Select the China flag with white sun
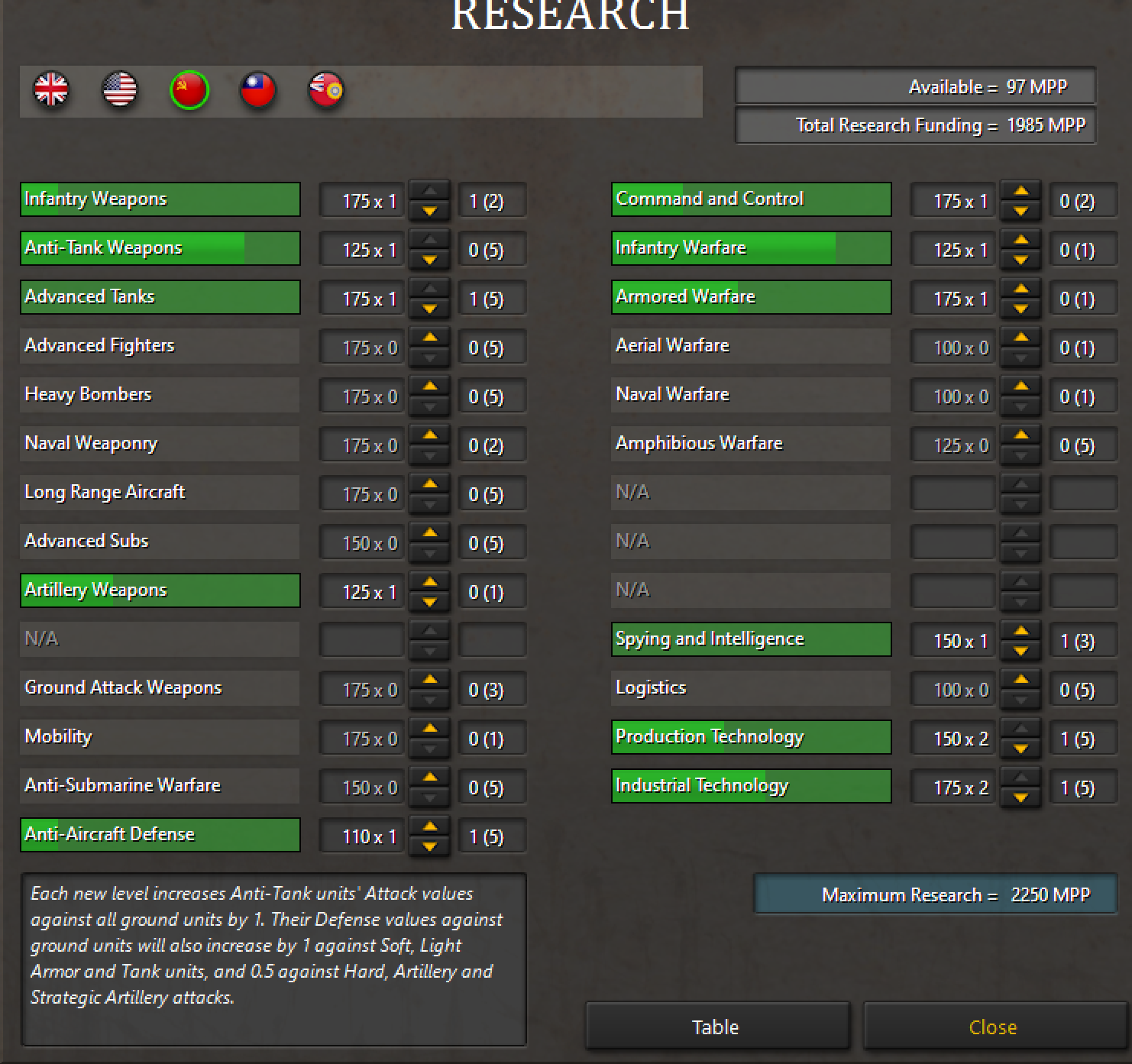The width and height of the screenshot is (1132, 1064). click(257, 90)
